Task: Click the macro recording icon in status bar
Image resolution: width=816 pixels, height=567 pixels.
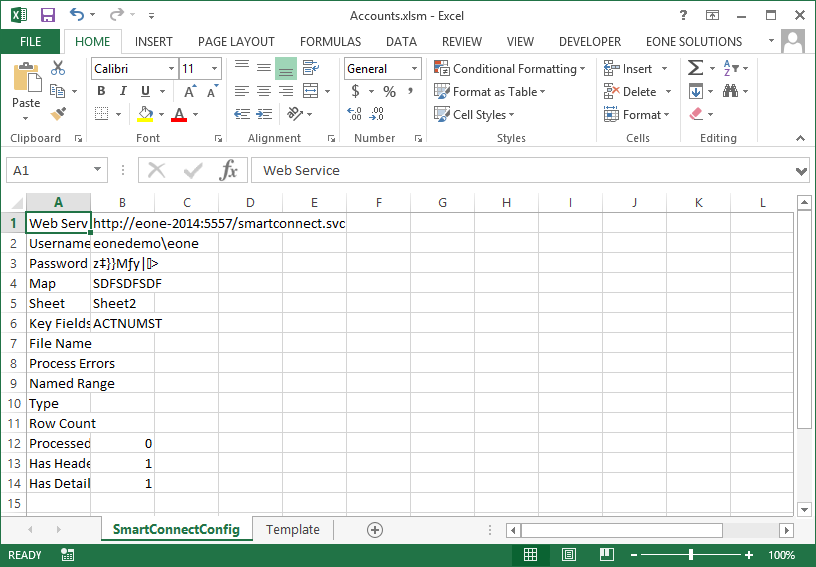Action: (67, 555)
